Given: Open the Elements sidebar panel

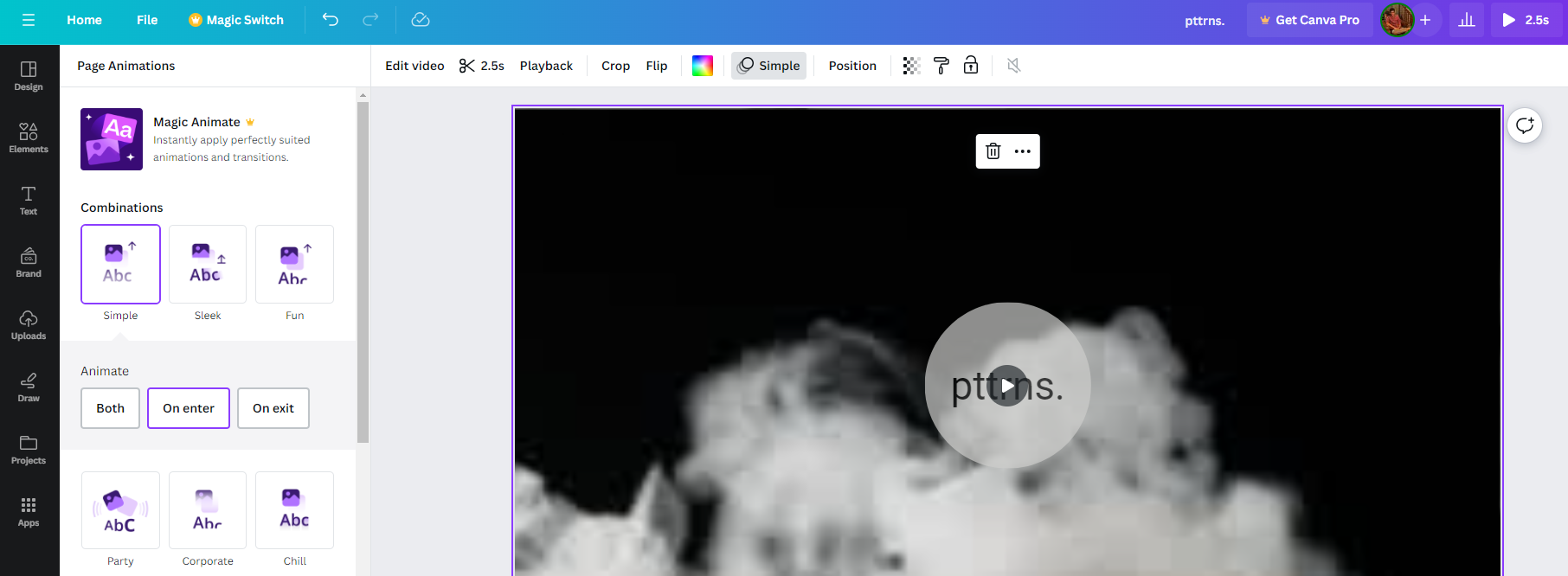Looking at the screenshot, I should point(29,138).
